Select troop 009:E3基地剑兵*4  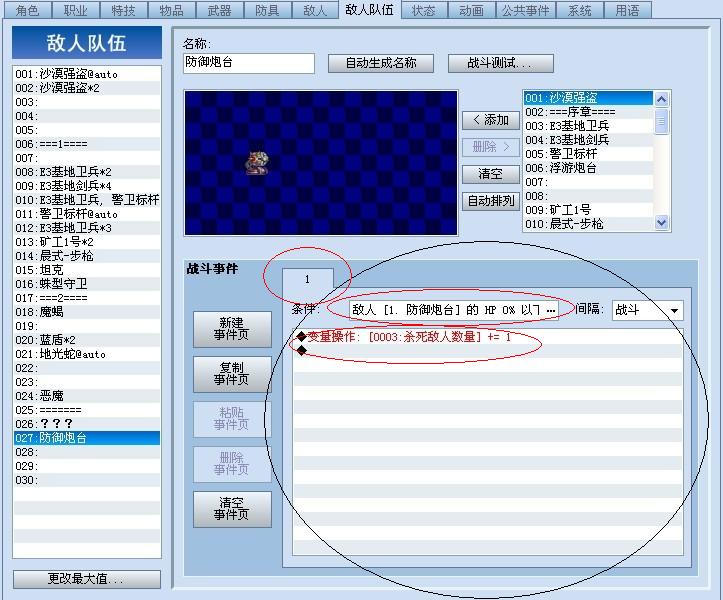[87, 186]
